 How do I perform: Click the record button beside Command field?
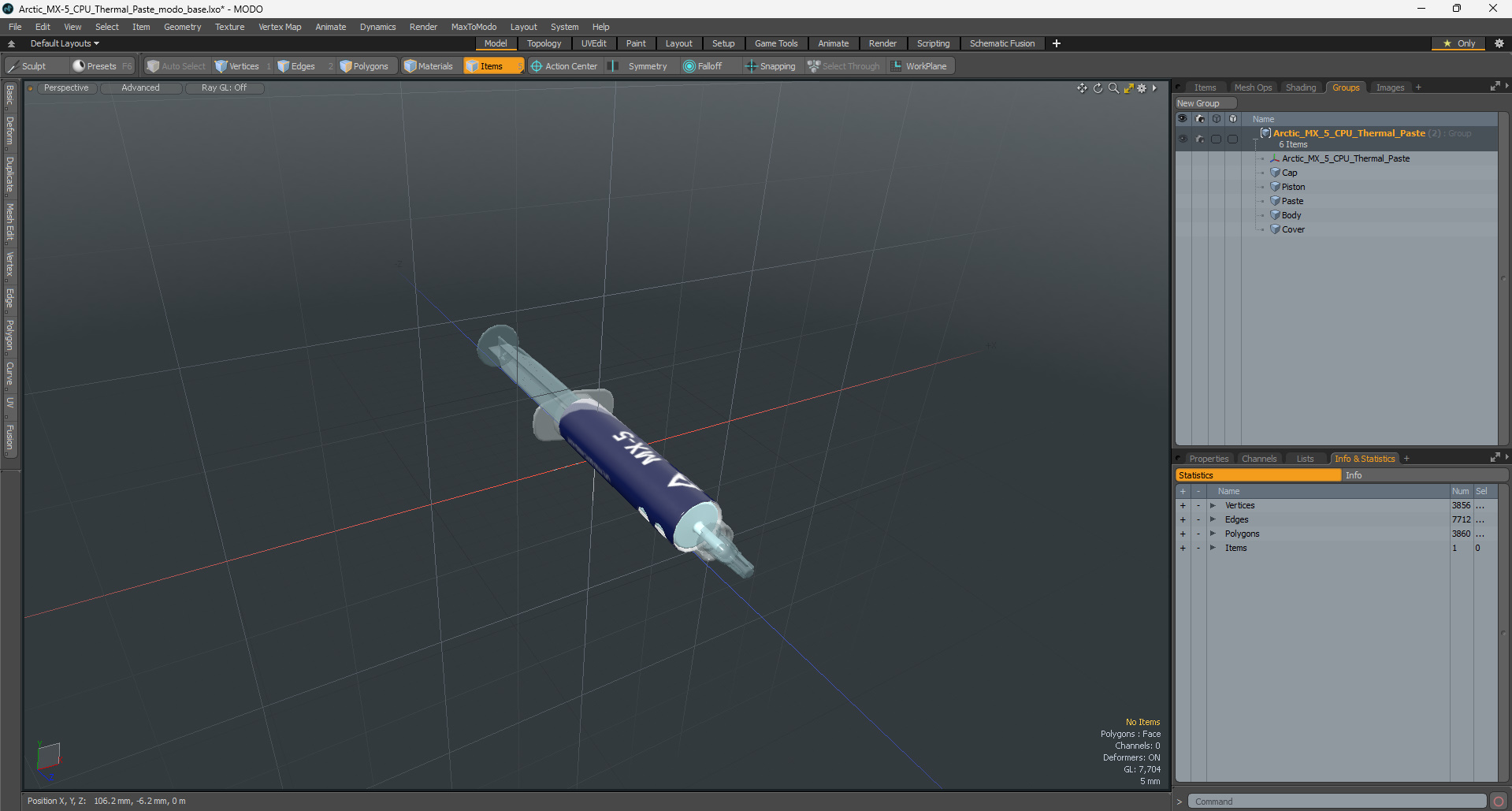pos(1498,802)
